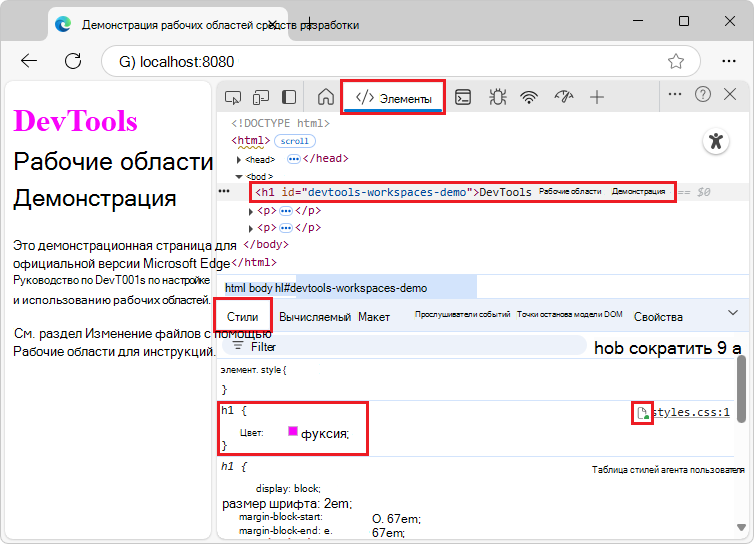The image size is (754, 544).
Task: Switch to the Свойства tab
Action: coord(658,317)
